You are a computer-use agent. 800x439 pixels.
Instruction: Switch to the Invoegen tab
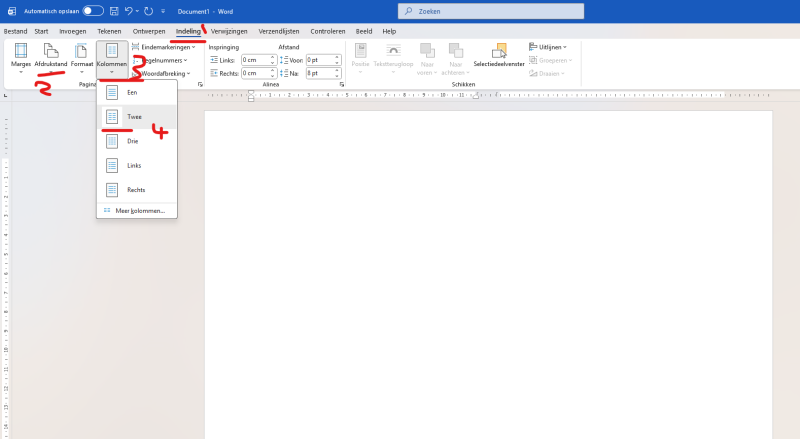[73, 31]
